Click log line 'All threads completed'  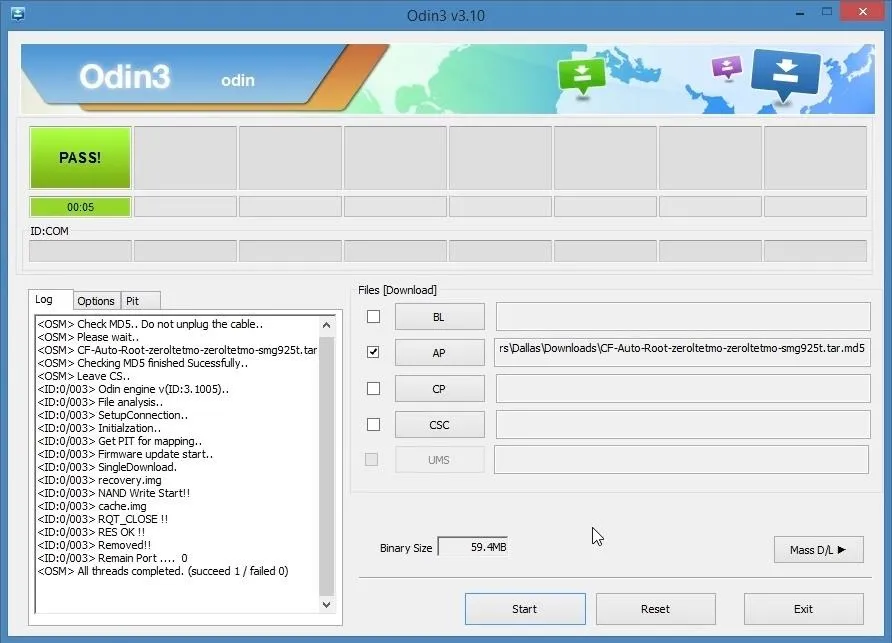click(x=163, y=571)
